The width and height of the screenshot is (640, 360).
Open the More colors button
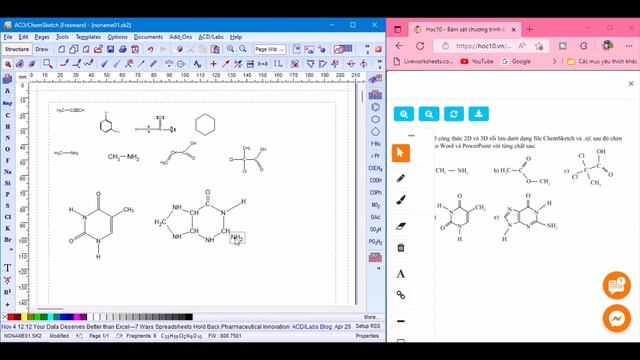(371, 317)
